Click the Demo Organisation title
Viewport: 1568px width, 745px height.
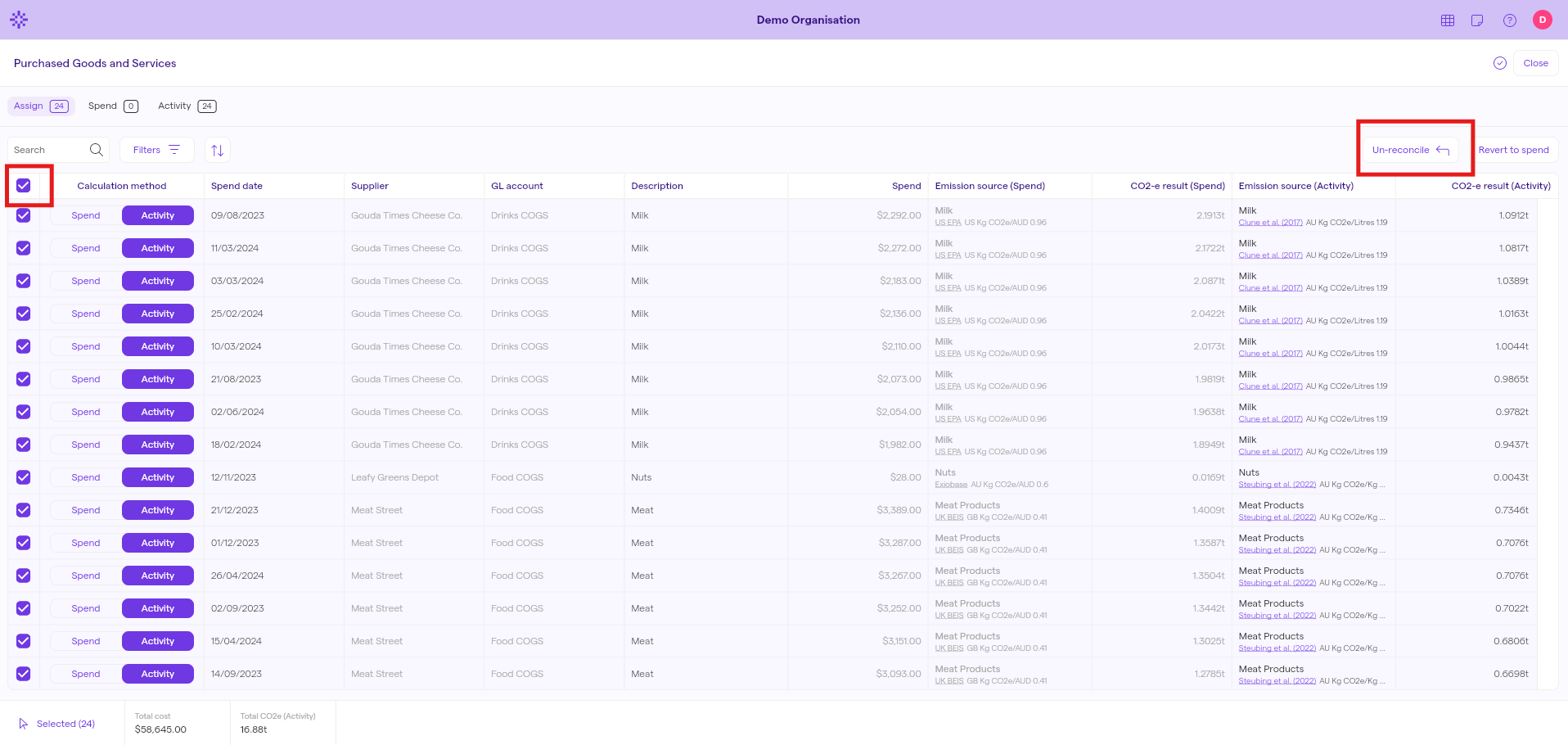click(808, 20)
